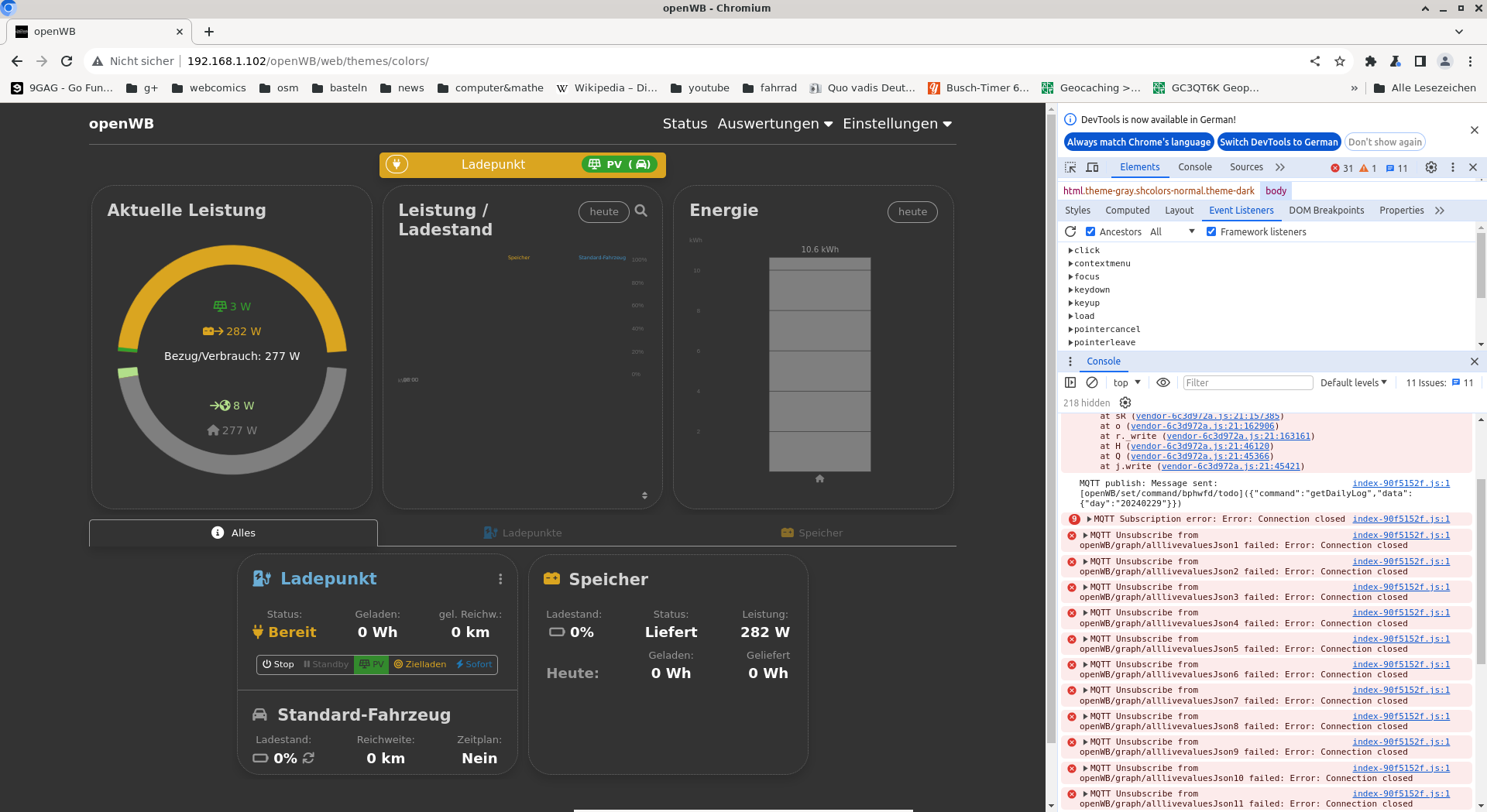Click the Switch DevTools to German button
1487x812 pixels.
[x=1278, y=142]
